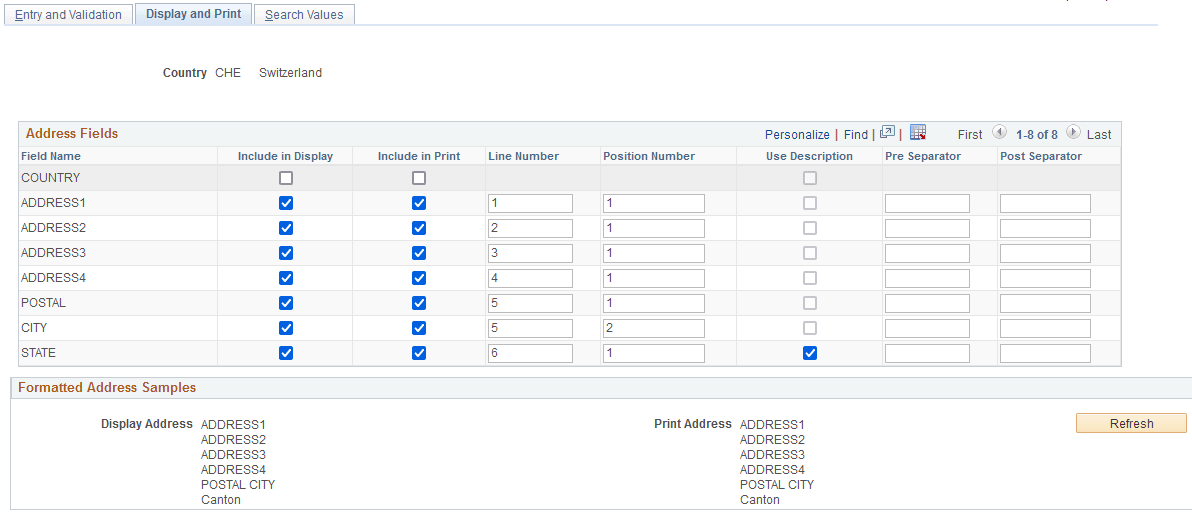
Task: Focus Post Separator field for POSTAL
Action: coord(1045,303)
